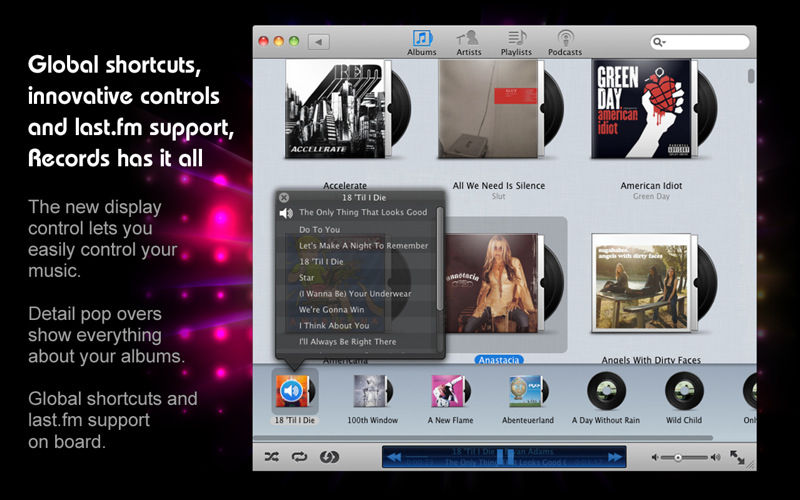Screen dimensions: 800x500
Task: Select the A Day Without Rain record
Action: point(606,391)
